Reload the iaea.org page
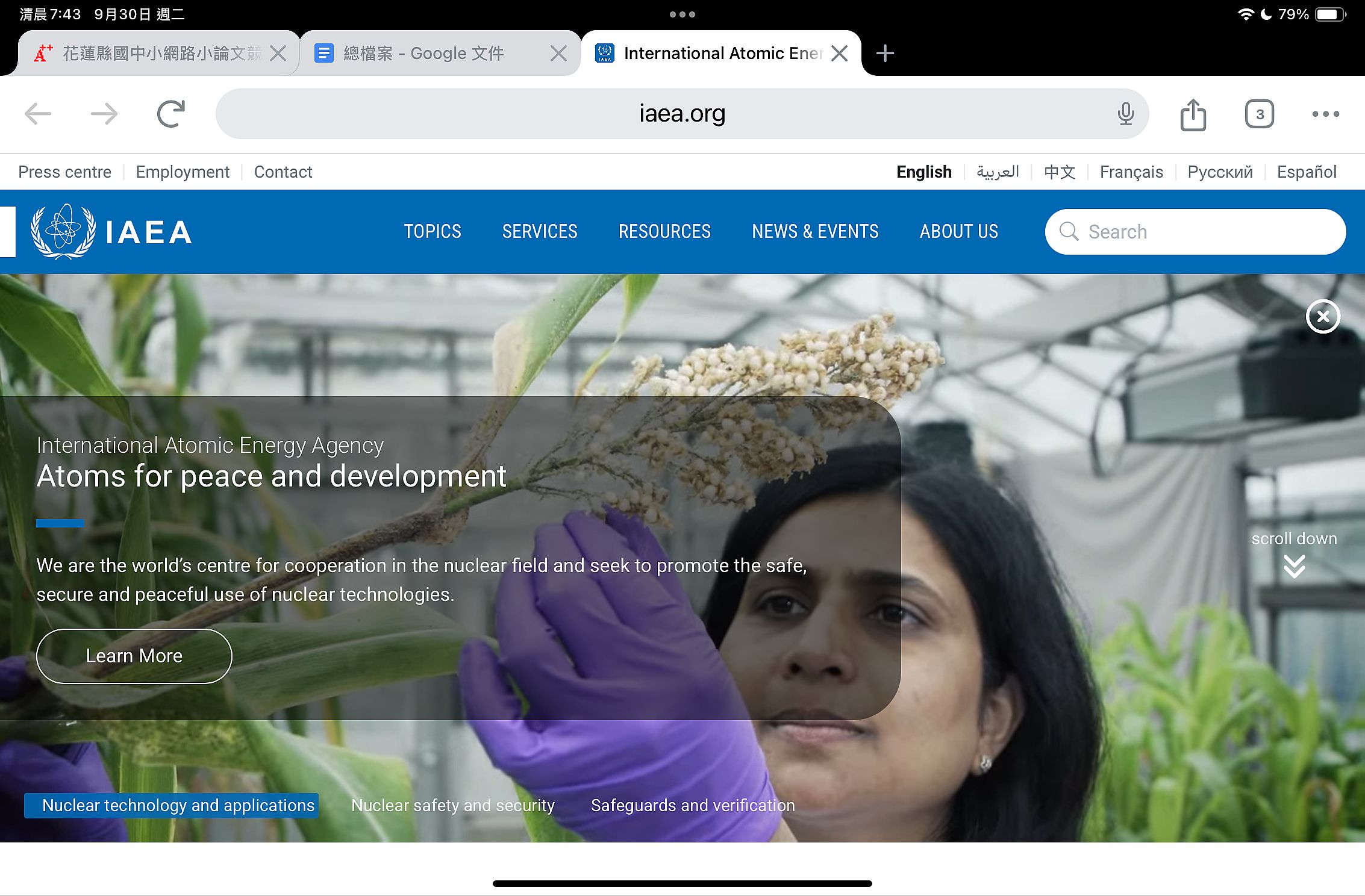 coord(171,114)
